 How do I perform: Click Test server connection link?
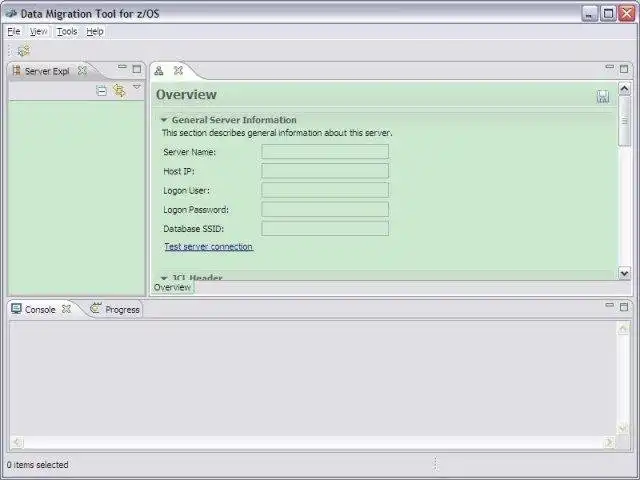[x=209, y=247]
